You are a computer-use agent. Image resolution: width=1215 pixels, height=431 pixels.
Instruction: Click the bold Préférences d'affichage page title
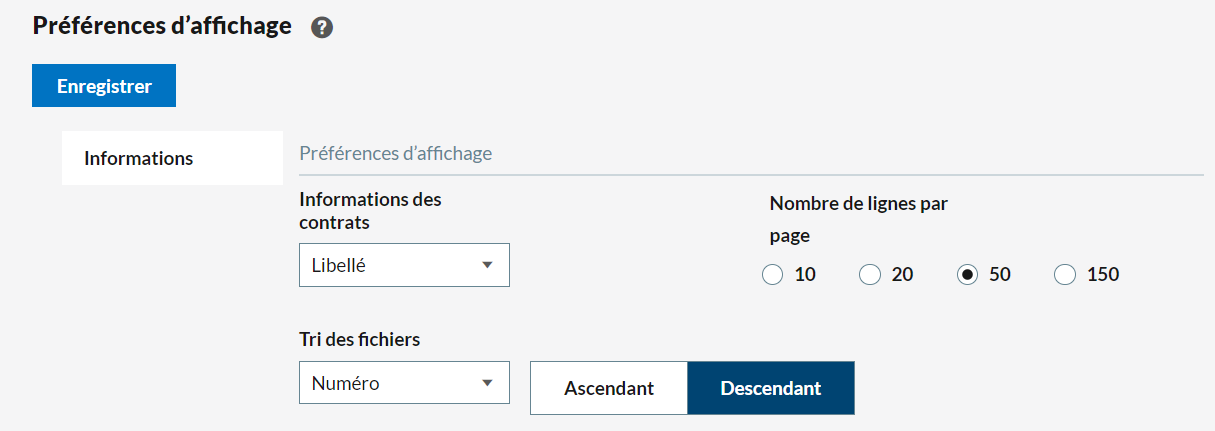(162, 26)
